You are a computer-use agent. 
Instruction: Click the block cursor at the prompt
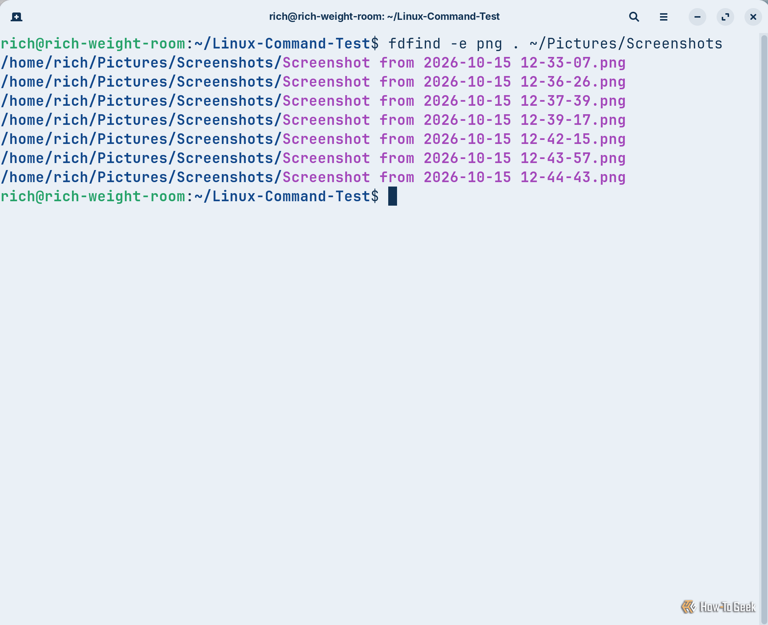click(x=392, y=196)
